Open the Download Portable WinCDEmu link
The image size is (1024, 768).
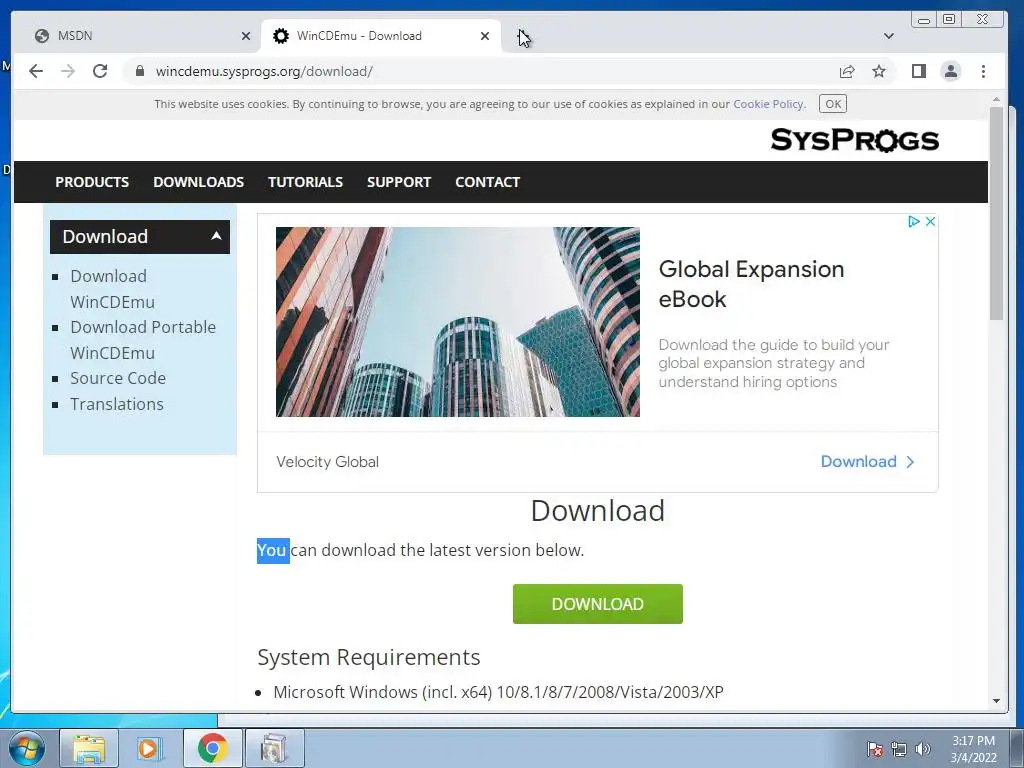pyautogui.click(x=143, y=340)
